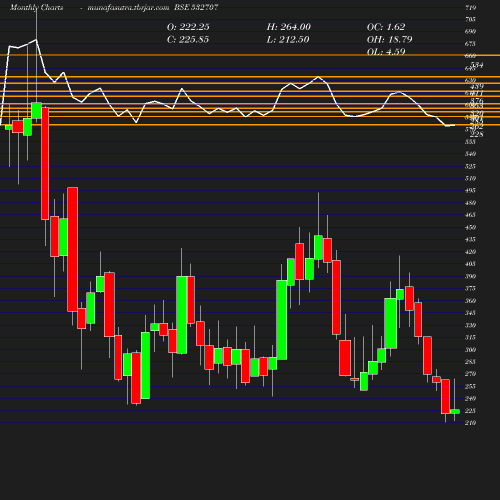Click the 270 price axis label
This screenshot has width=500, height=500.
(x=470, y=374)
